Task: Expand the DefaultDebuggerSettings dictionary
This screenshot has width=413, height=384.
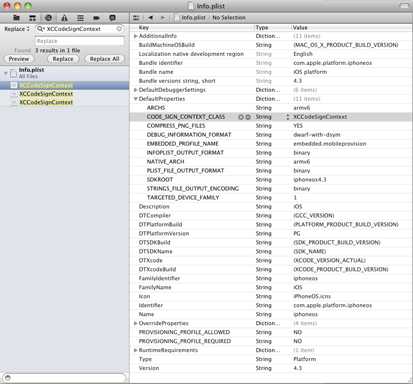Action: tap(136, 90)
